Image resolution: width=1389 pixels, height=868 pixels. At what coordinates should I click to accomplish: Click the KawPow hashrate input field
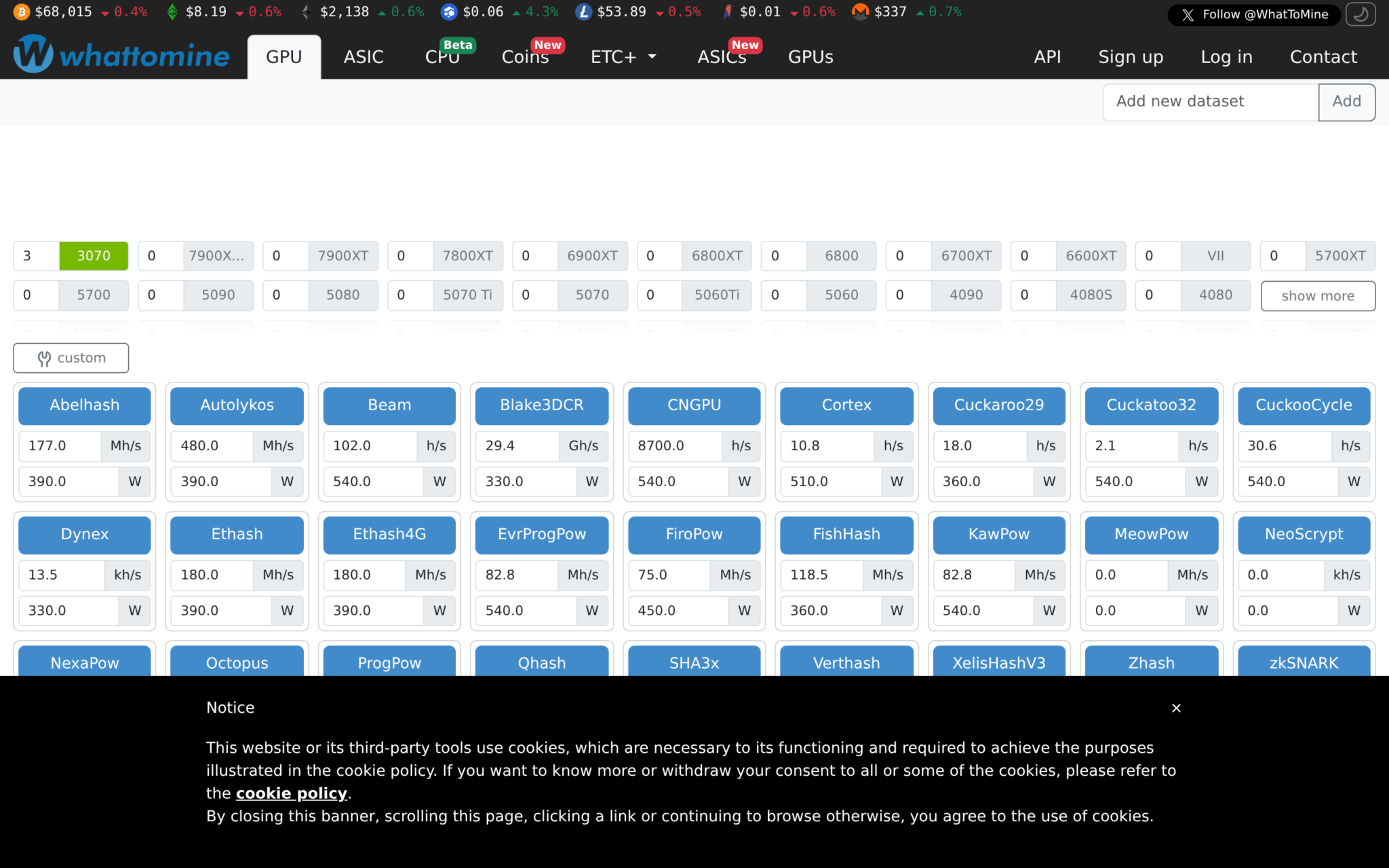(974, 575)
